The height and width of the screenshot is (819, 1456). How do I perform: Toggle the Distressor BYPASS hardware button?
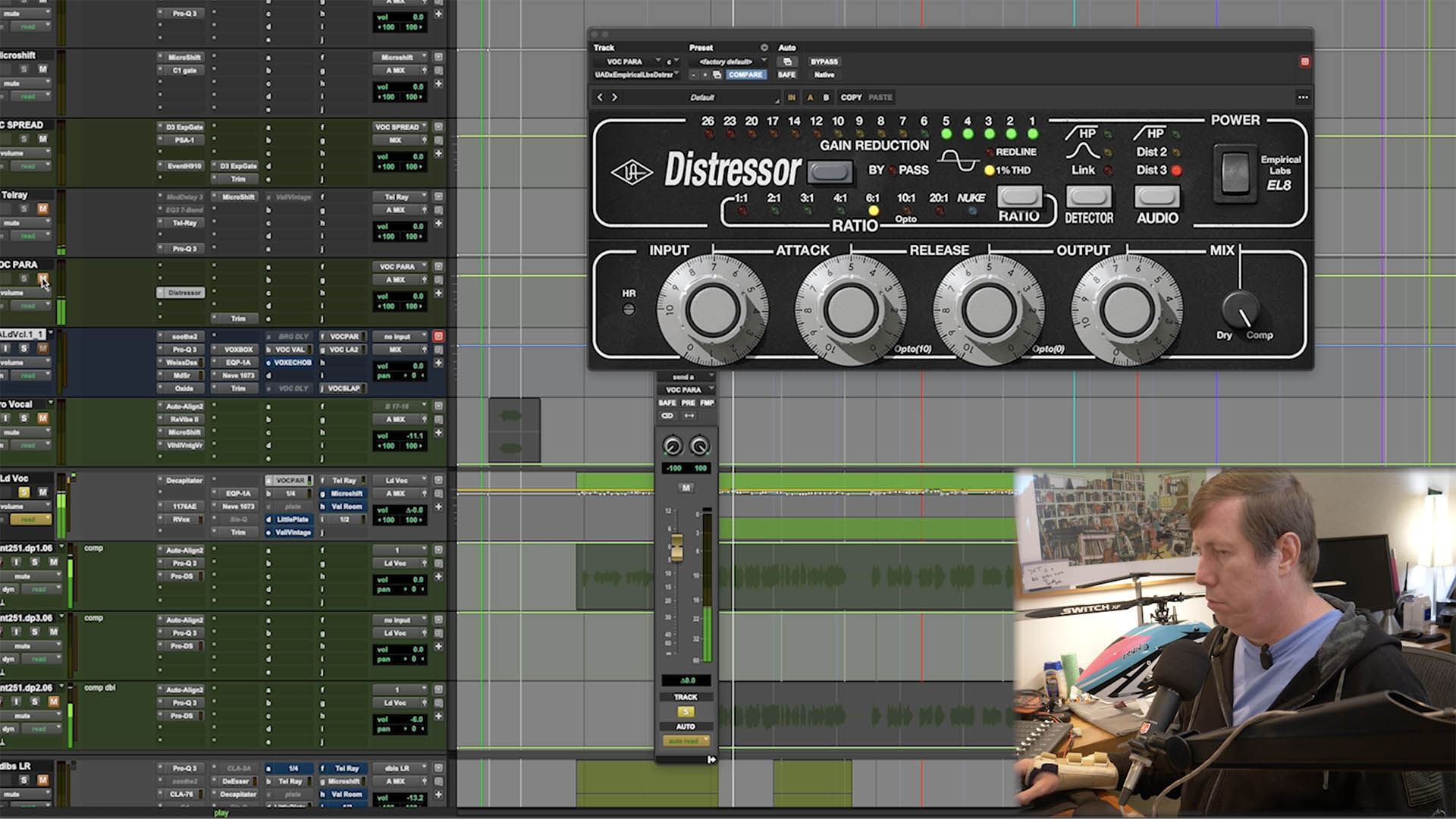830,172
